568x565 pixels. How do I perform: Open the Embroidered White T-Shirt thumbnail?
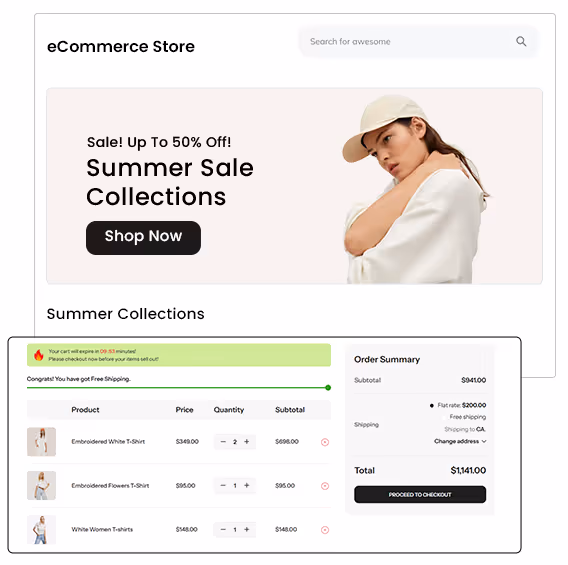tap(41, 441)
